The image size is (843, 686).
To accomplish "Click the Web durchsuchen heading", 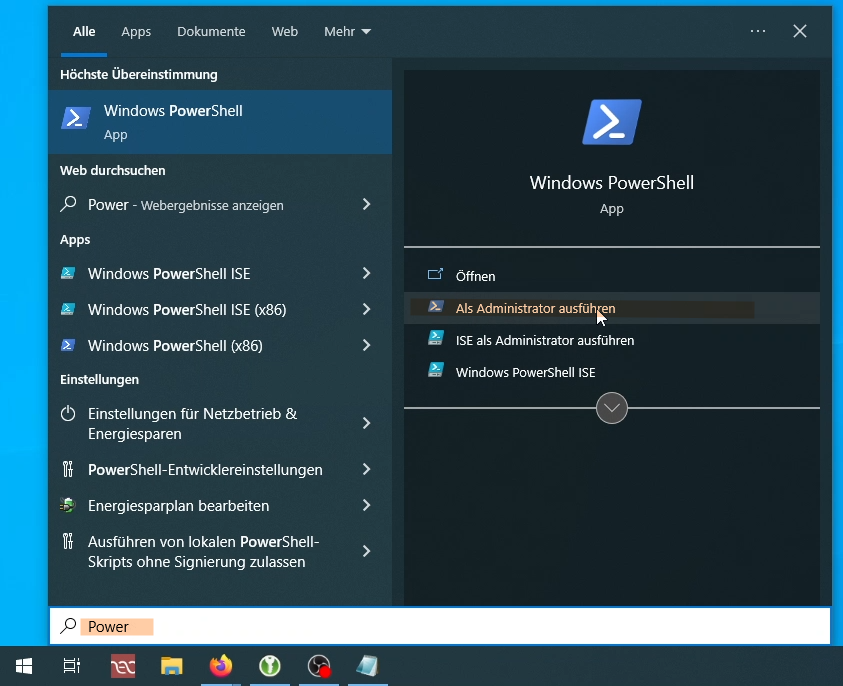I will pyautogui.click(x=113, y=170).
